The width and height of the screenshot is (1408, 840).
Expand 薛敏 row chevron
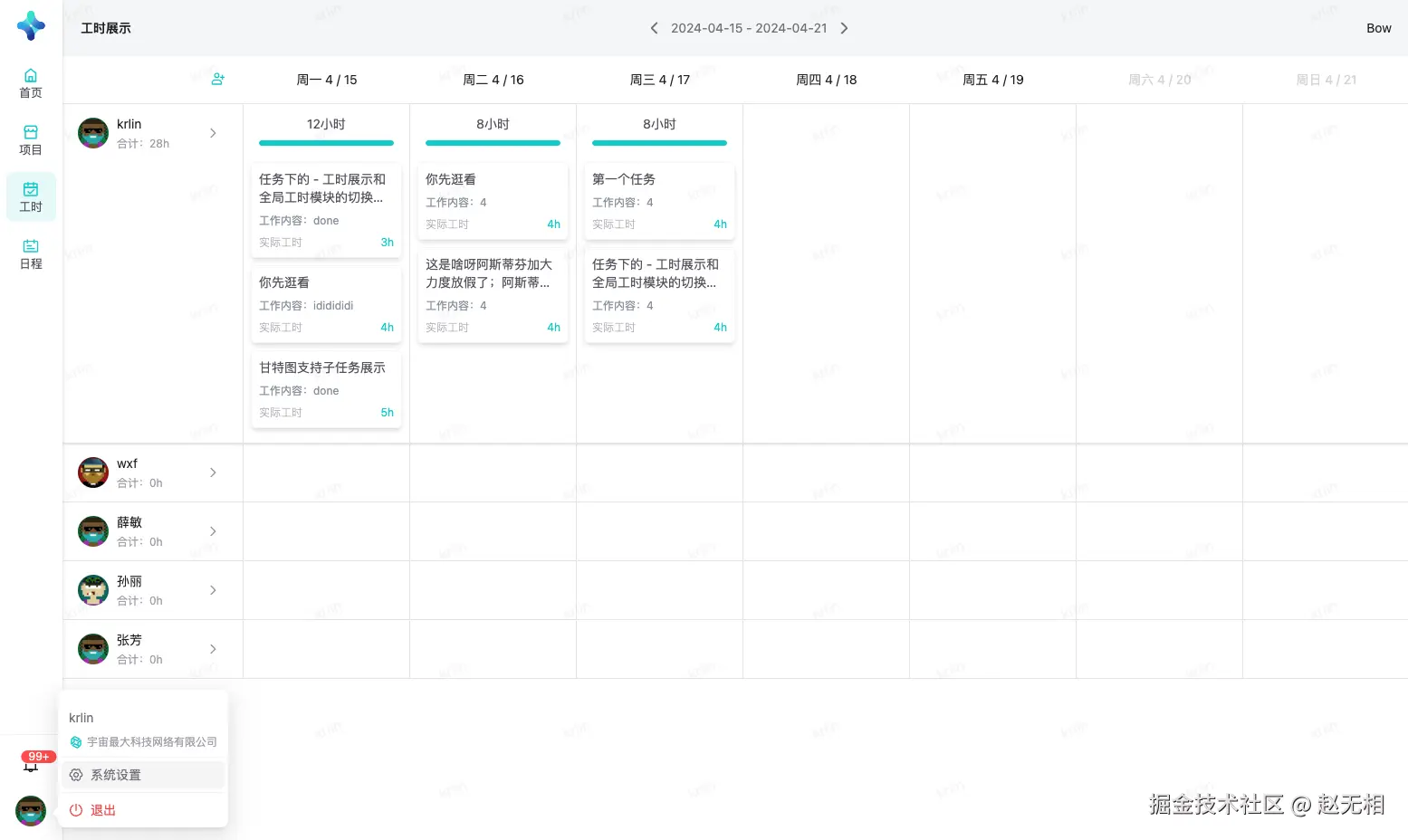point(213,531)
